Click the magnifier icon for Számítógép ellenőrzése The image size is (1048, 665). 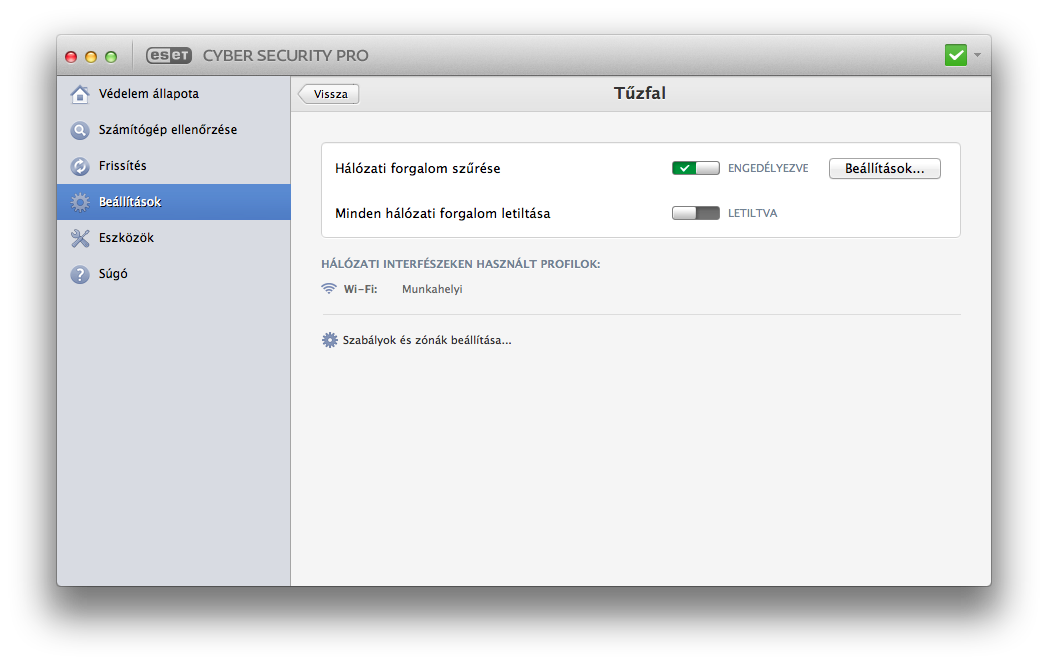click(80, 130)
